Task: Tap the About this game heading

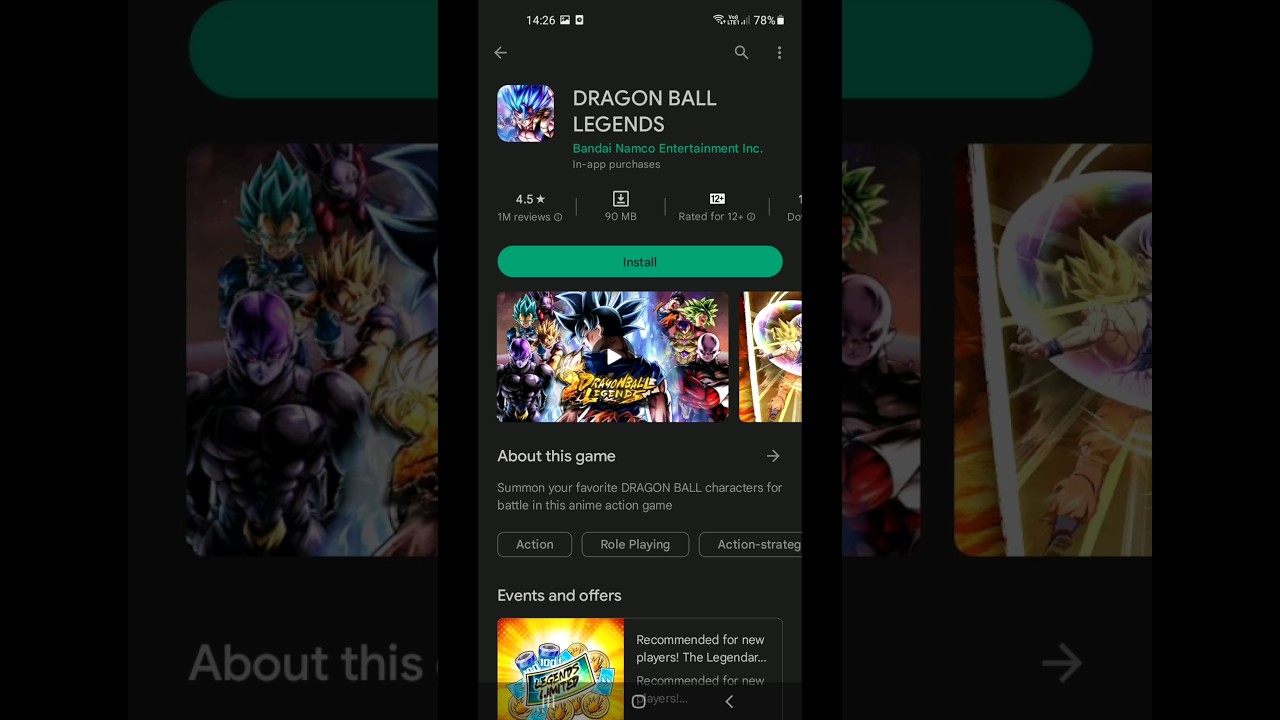Action: [x=556, y=456]
